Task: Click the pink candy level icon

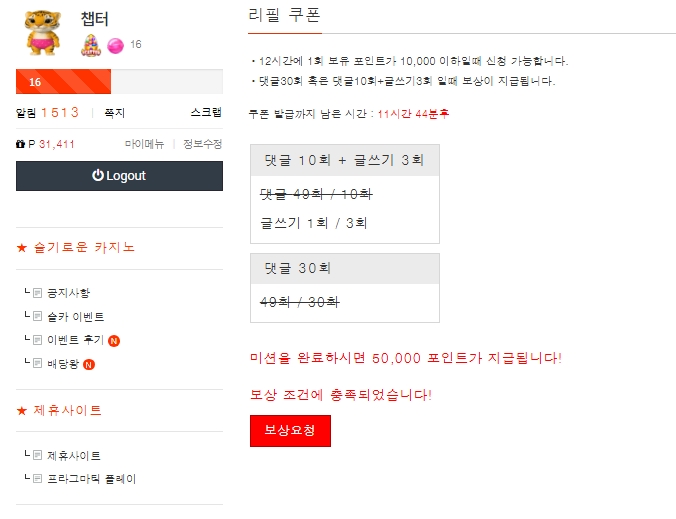Action: (114, 44)
